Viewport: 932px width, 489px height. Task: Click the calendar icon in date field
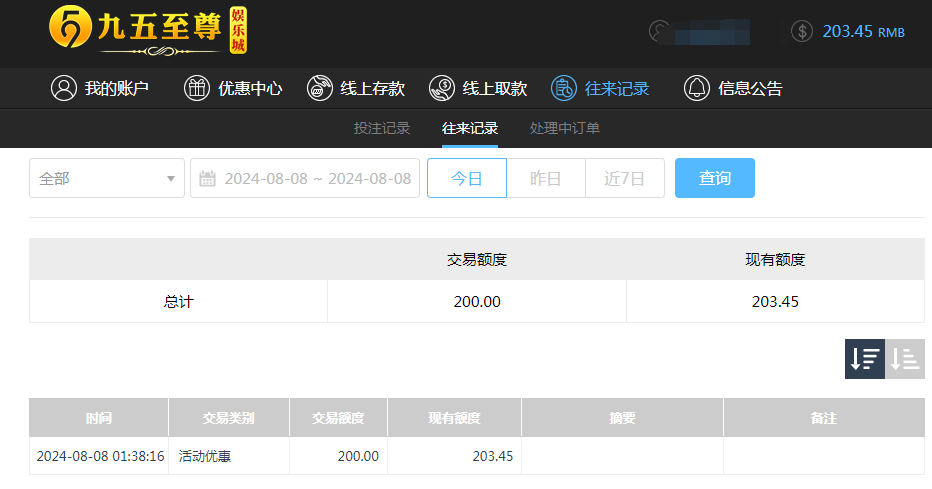(208, 179)
